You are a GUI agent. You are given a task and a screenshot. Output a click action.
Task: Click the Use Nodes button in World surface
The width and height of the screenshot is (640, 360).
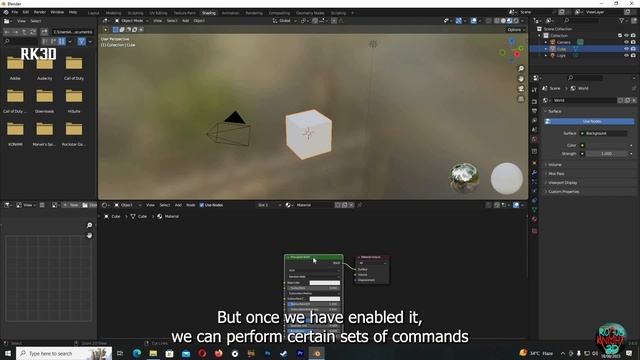click(x=591, y=121)
